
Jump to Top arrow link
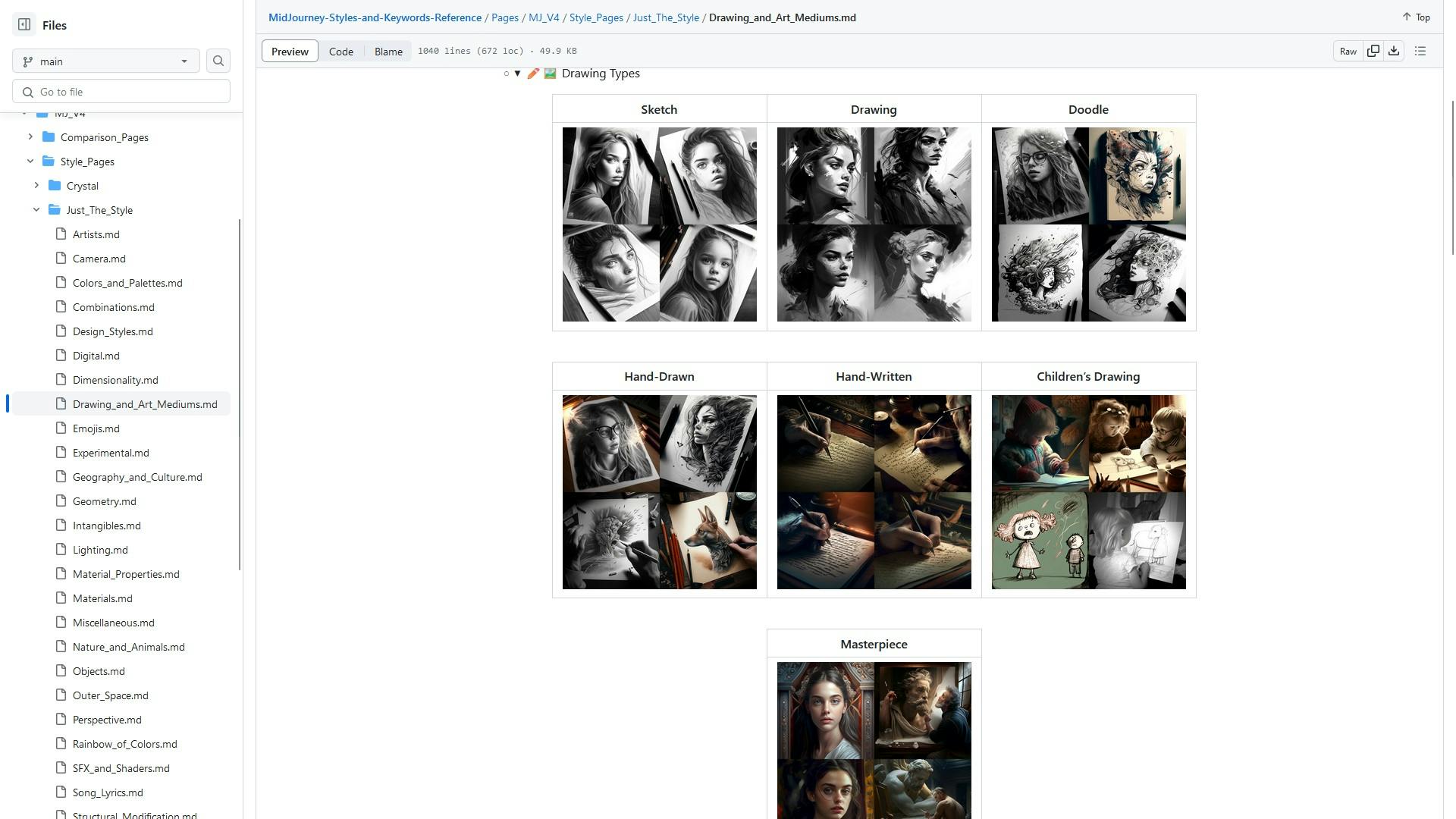click(x=1416, y=17)
